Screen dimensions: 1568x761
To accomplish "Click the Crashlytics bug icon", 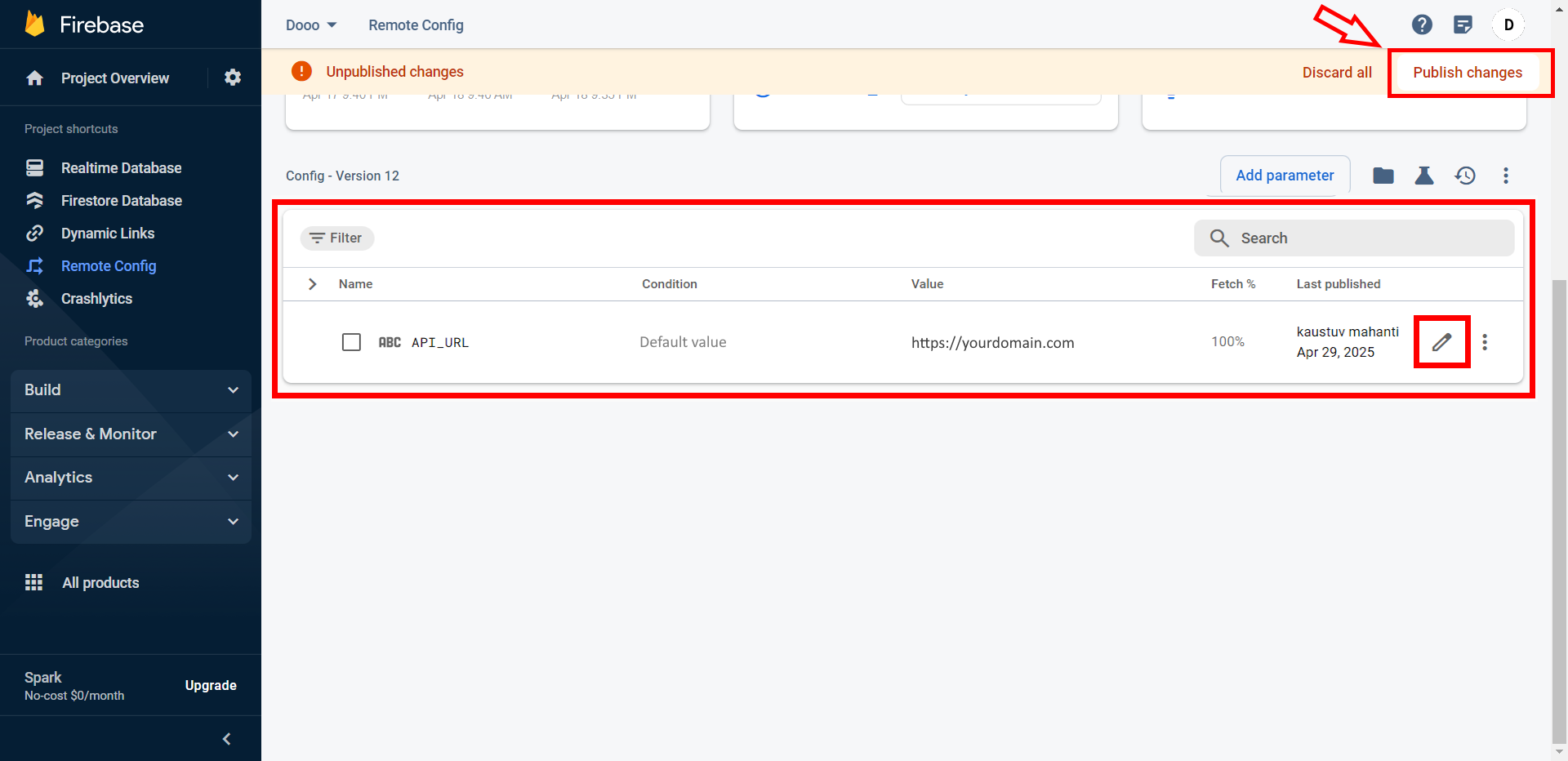I will 34,299.
